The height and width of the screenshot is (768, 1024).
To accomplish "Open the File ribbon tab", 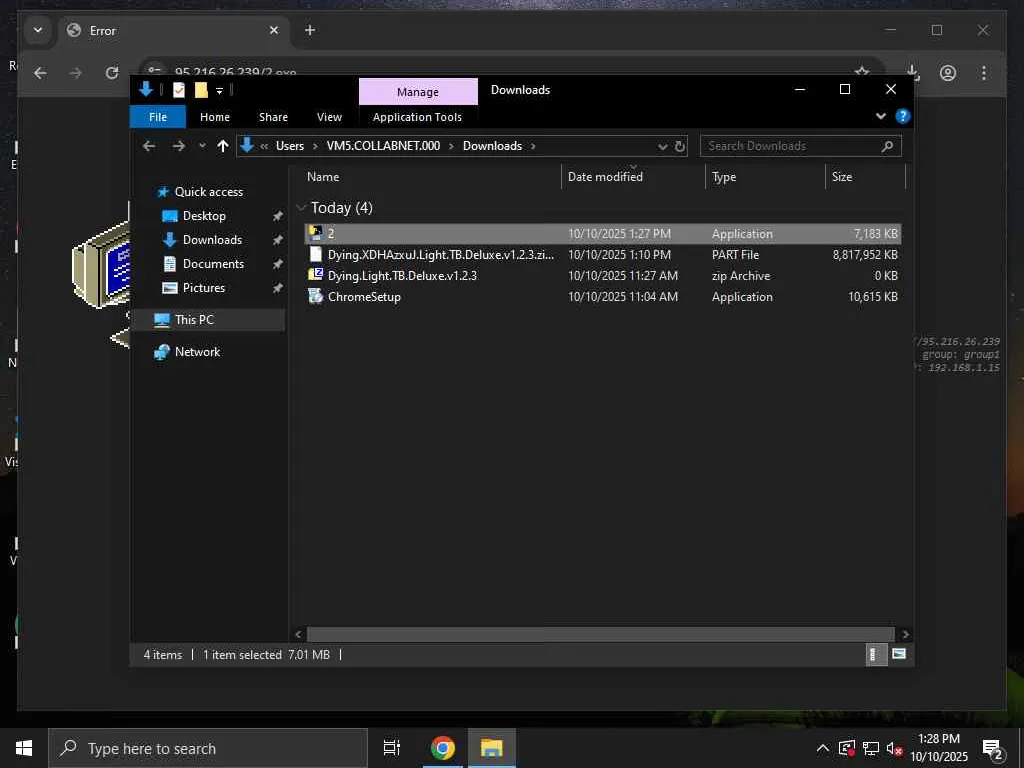I will point(158,117).
